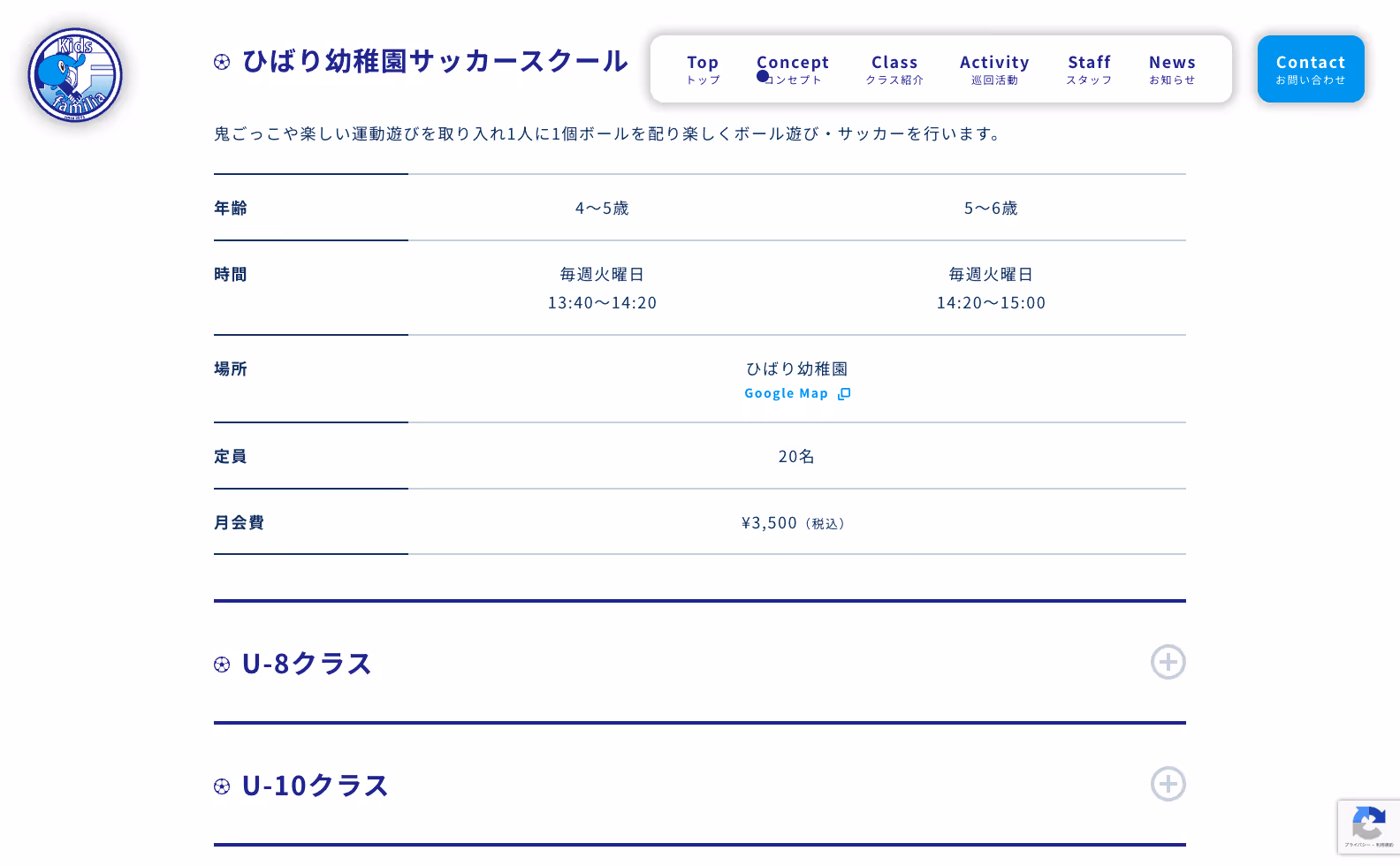The height and width of the screenshot is (866, 1400).
Task: Click the description sentence starting with 鬼ごっこ
Action: click(609, 134)
